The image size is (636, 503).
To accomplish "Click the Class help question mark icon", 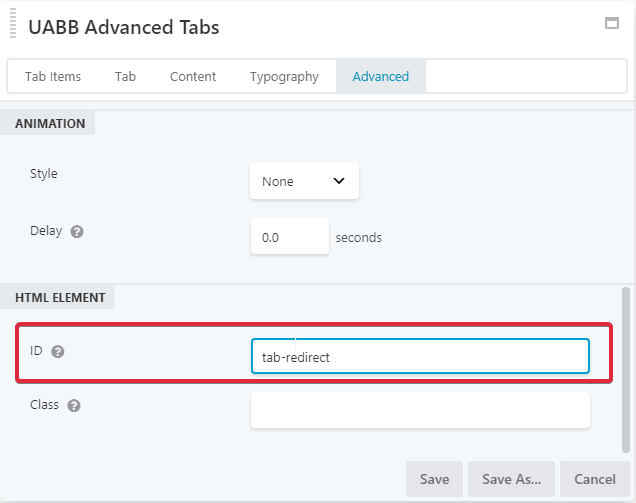I will tap(74, 406).
